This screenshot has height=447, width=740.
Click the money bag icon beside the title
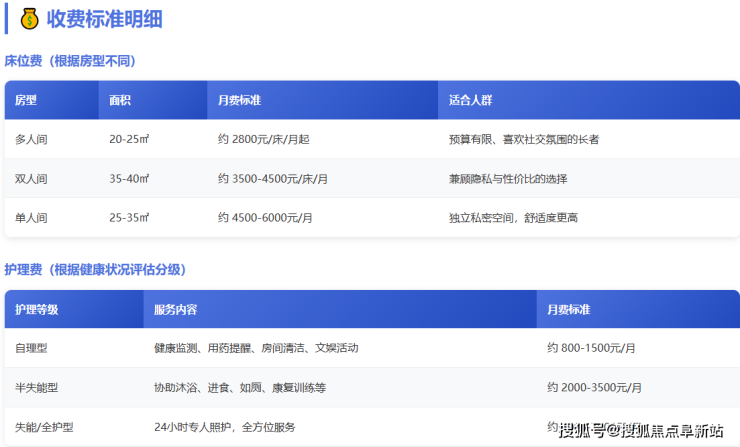[30, 19]
